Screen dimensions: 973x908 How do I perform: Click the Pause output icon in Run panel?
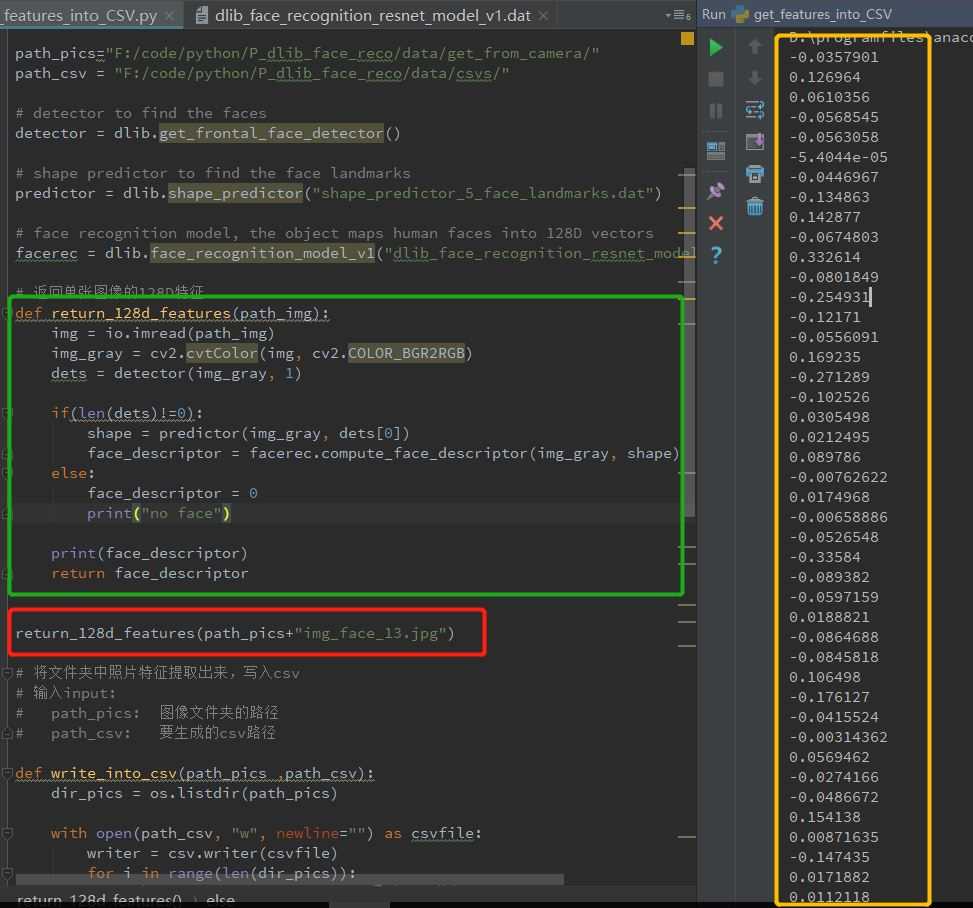pyautogui.click(x=715, y=111)
